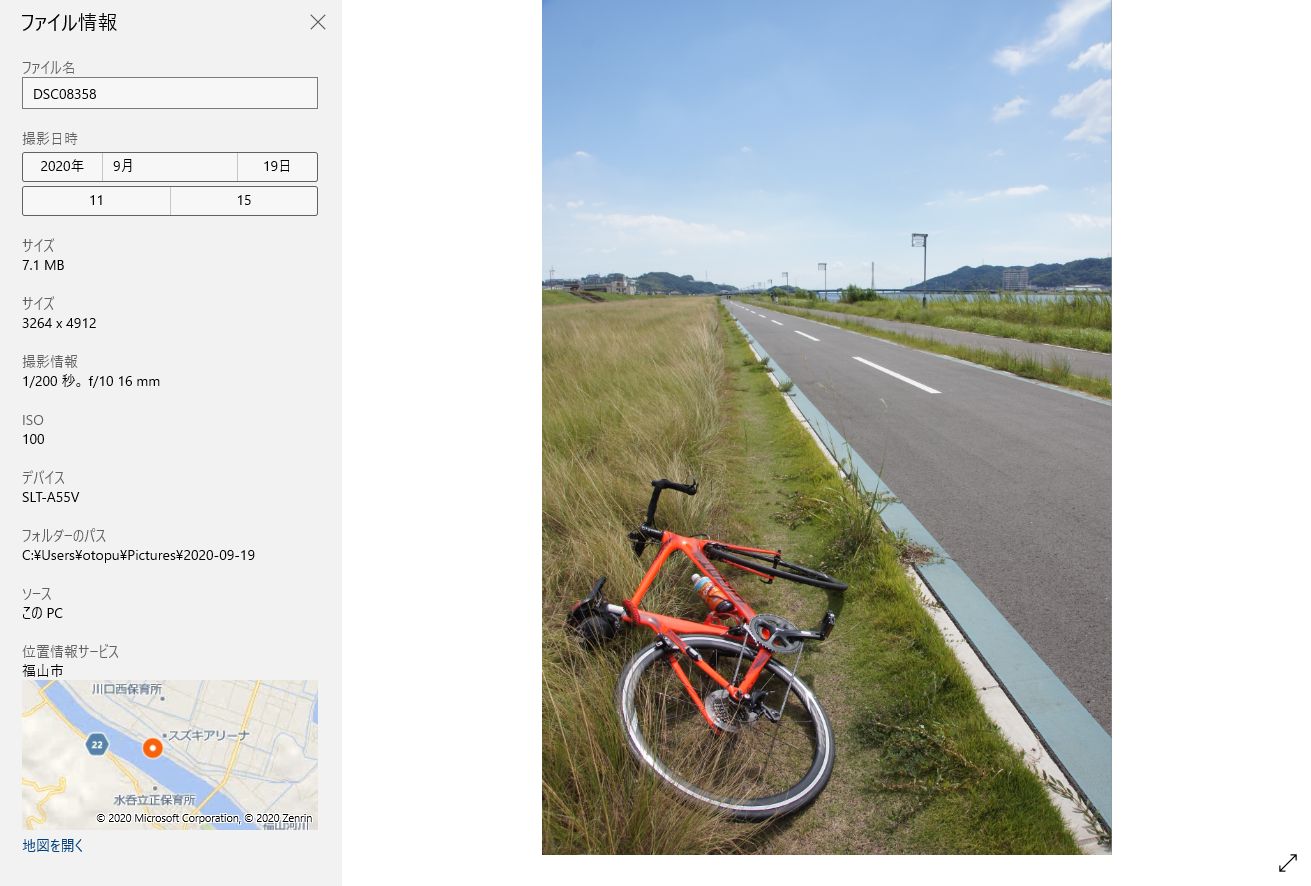Open the map via 地図を開く link

53,846
